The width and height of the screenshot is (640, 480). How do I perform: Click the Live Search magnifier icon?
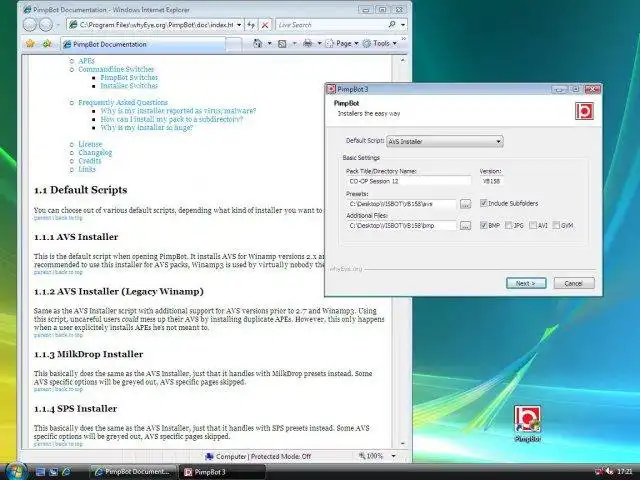[392, 24]
